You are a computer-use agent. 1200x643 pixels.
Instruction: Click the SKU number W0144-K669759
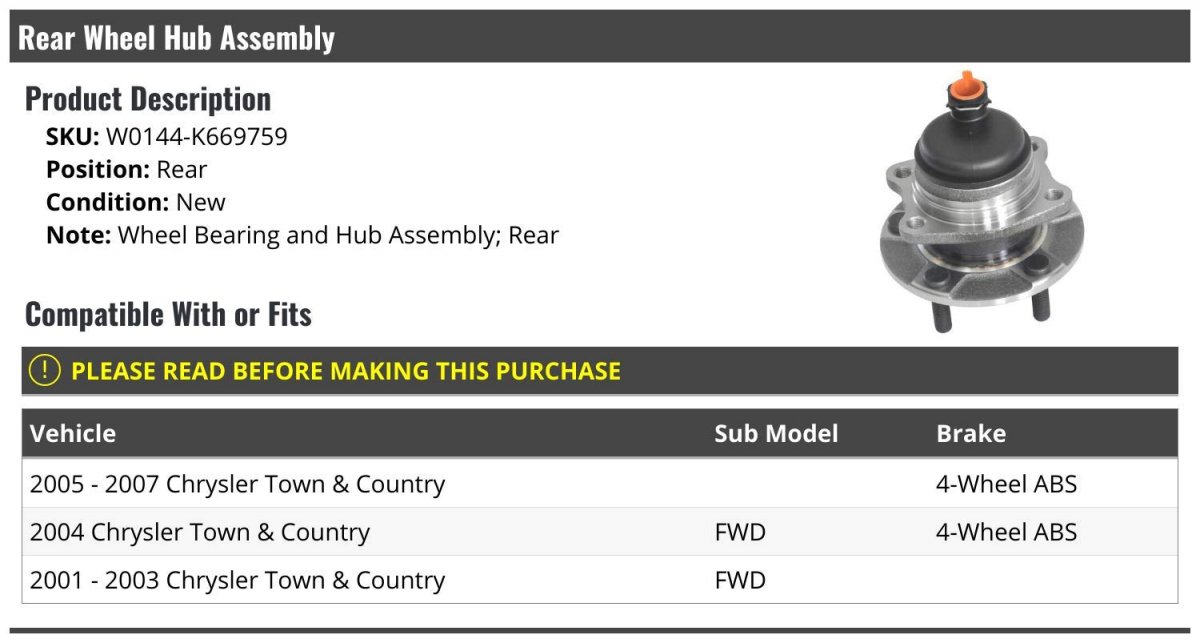[x=196, y=137]
